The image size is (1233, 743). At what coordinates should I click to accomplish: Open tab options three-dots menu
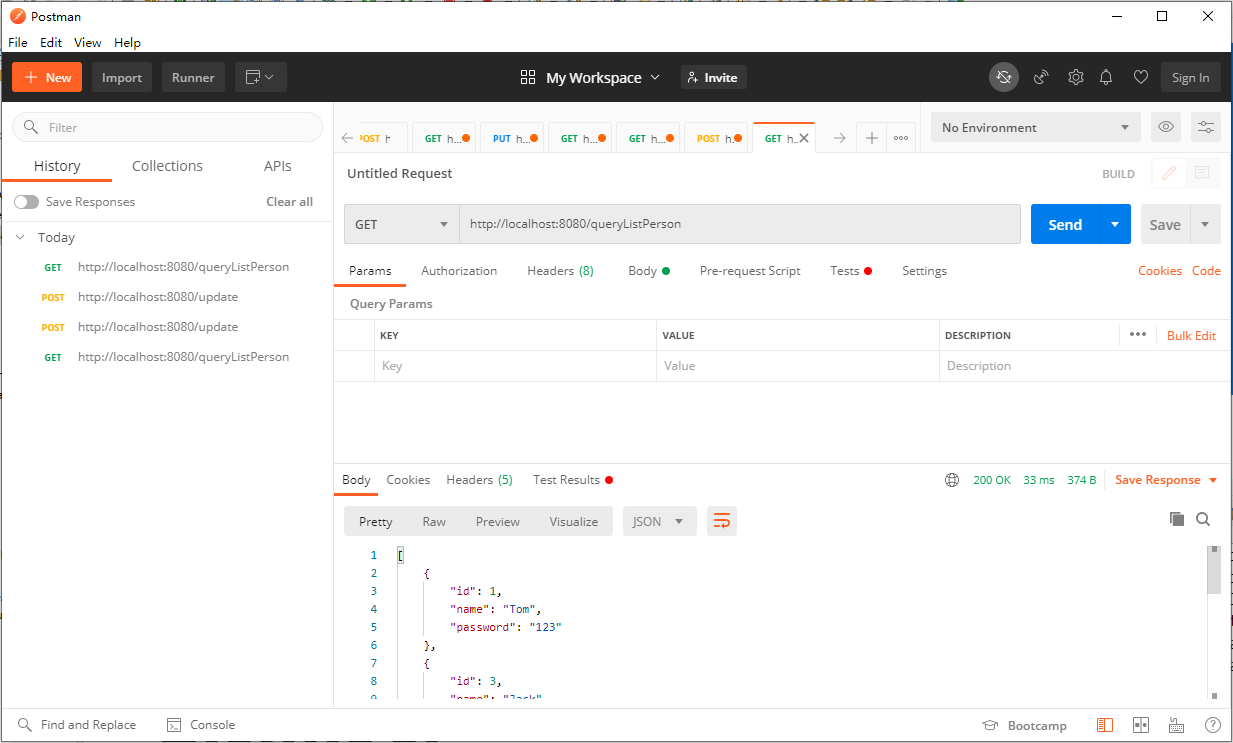click(x=901, y=138)
